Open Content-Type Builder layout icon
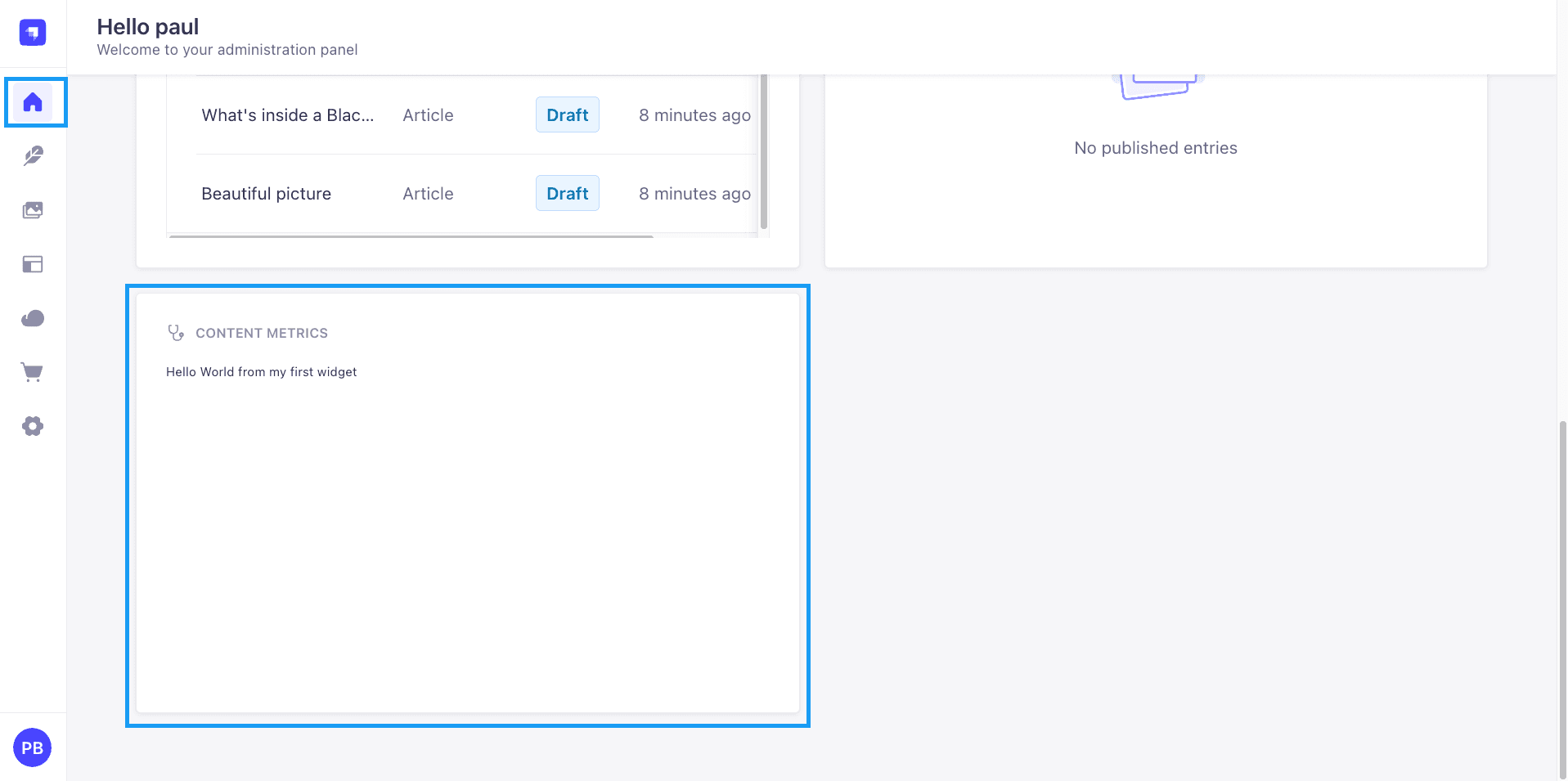 33,264
